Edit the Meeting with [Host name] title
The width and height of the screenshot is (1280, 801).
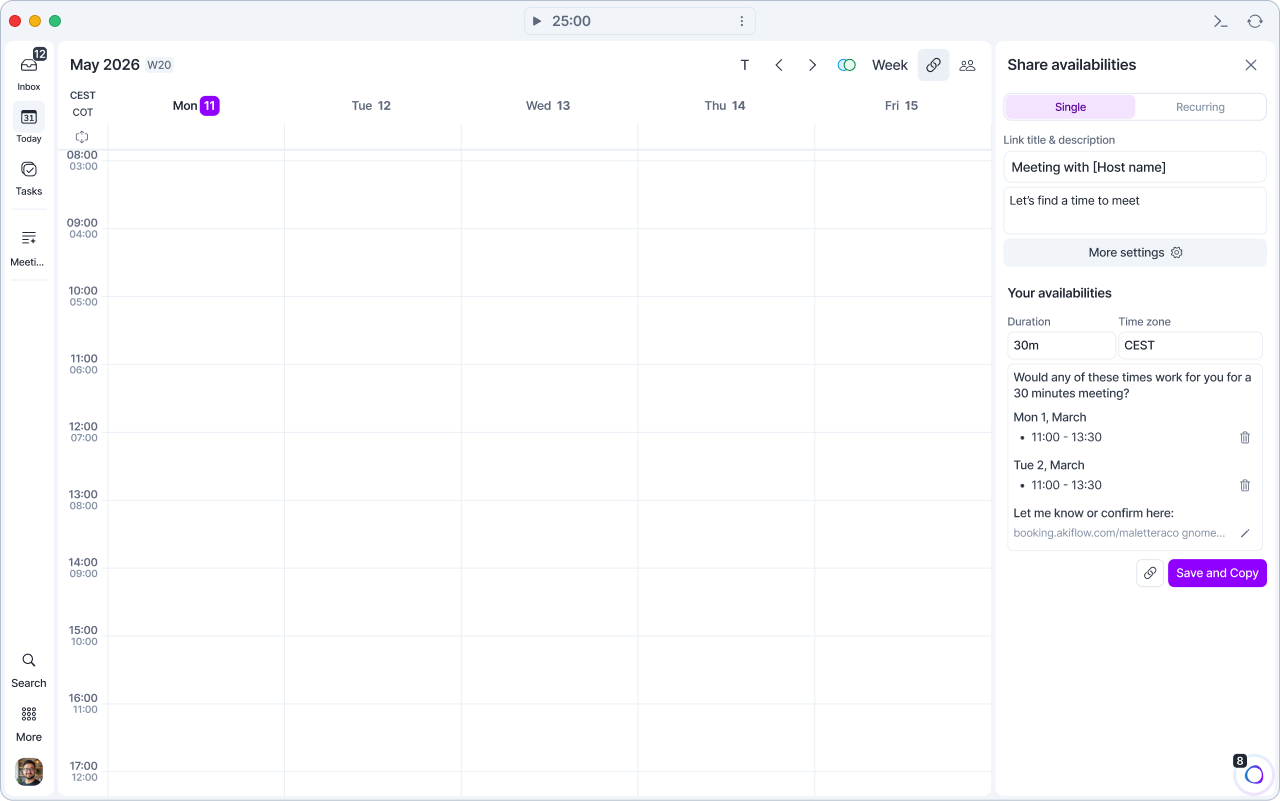coord(1135,167)
